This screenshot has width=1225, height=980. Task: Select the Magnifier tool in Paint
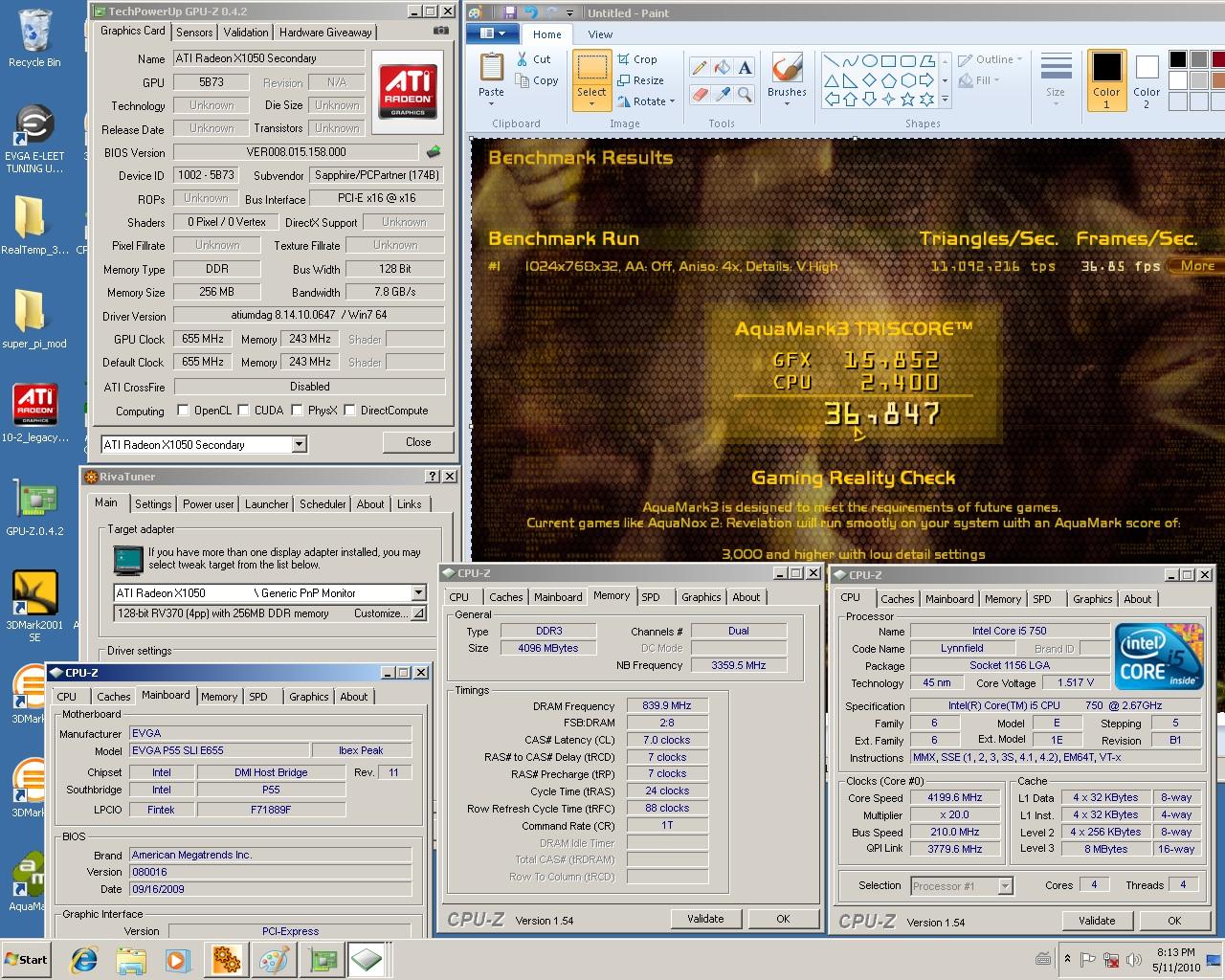click(745, 94)
